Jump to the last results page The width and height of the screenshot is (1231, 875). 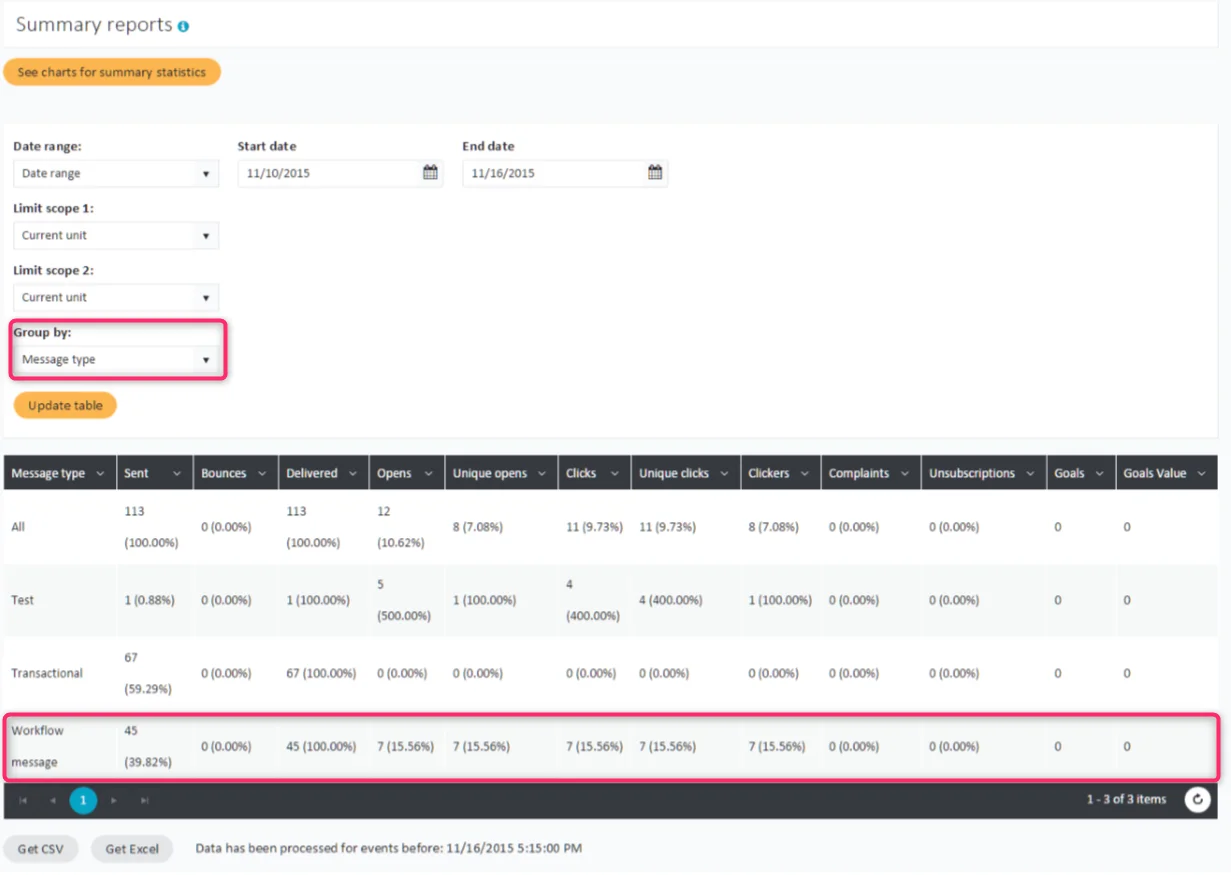(x=144, y=801)
